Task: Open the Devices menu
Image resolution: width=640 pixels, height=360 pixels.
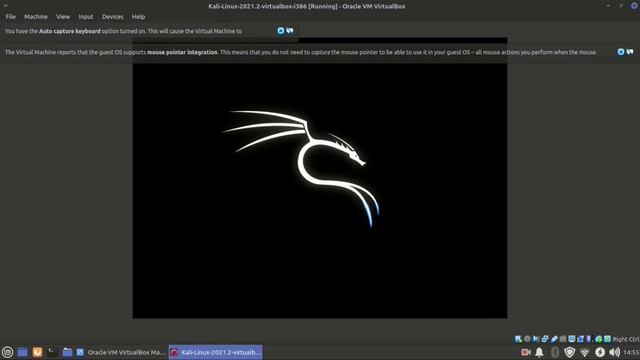Action: [113, 17]
